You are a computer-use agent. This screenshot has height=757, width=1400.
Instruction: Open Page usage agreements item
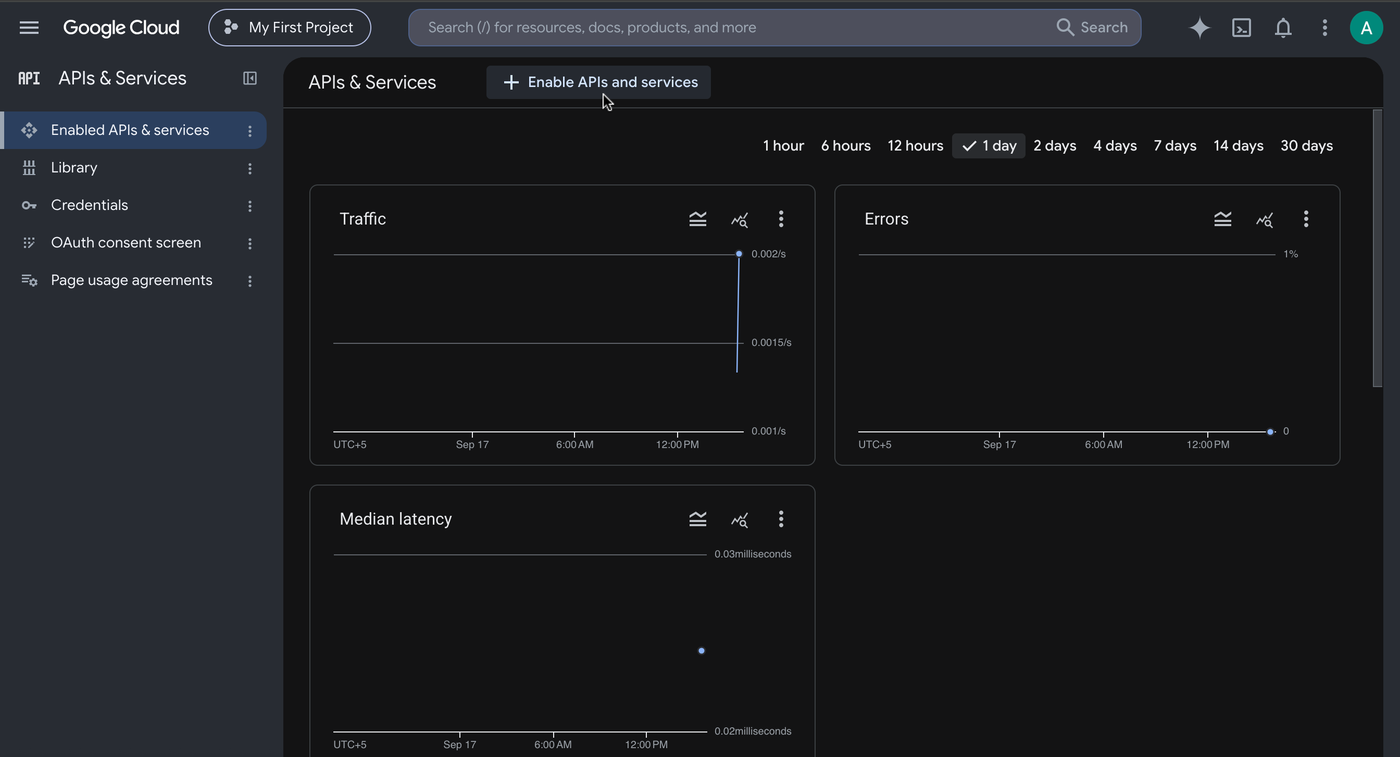(131, 280)
